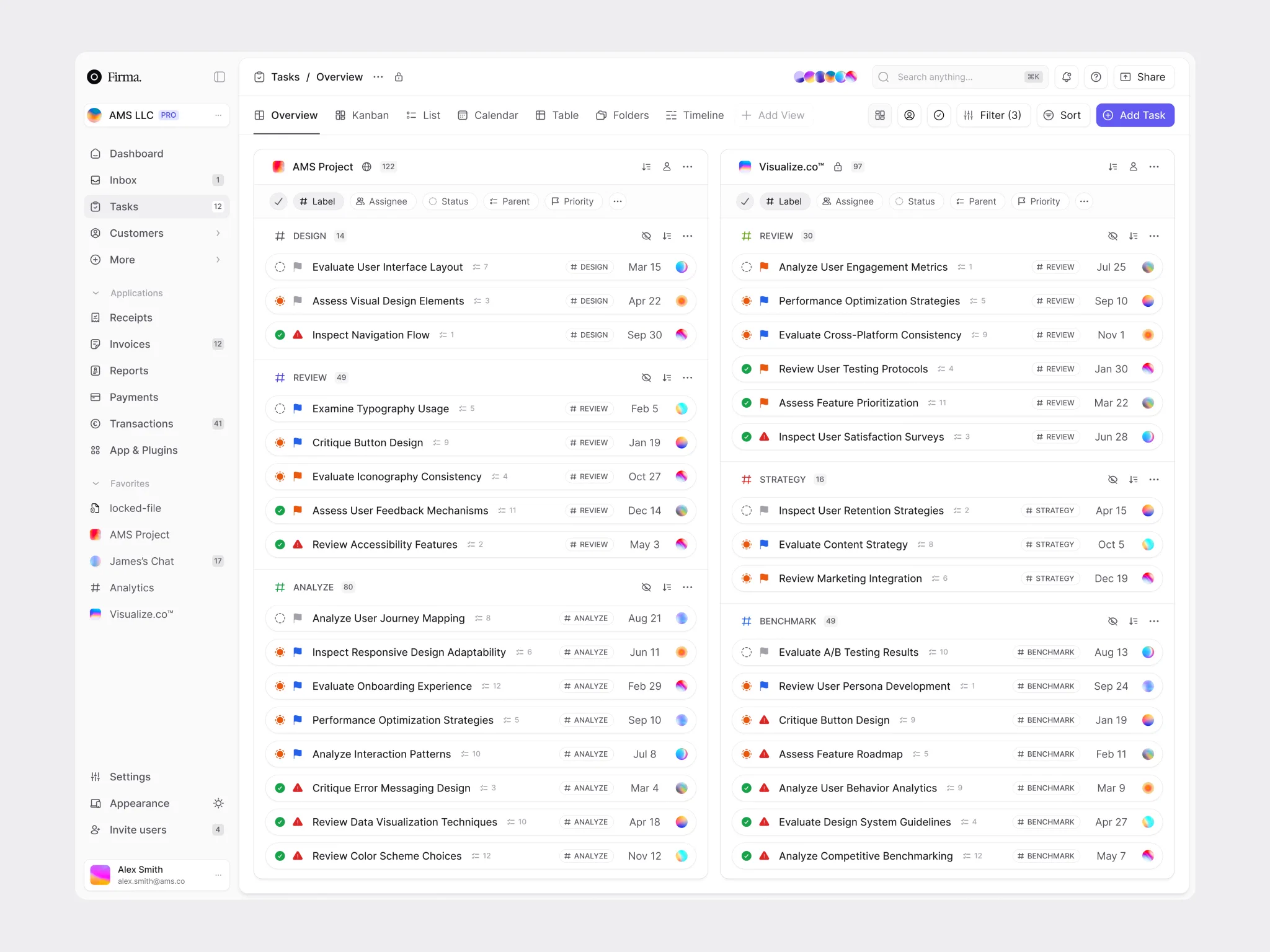Open AMS Project assignee person icon
The image size is (1270, 952).
667,167
